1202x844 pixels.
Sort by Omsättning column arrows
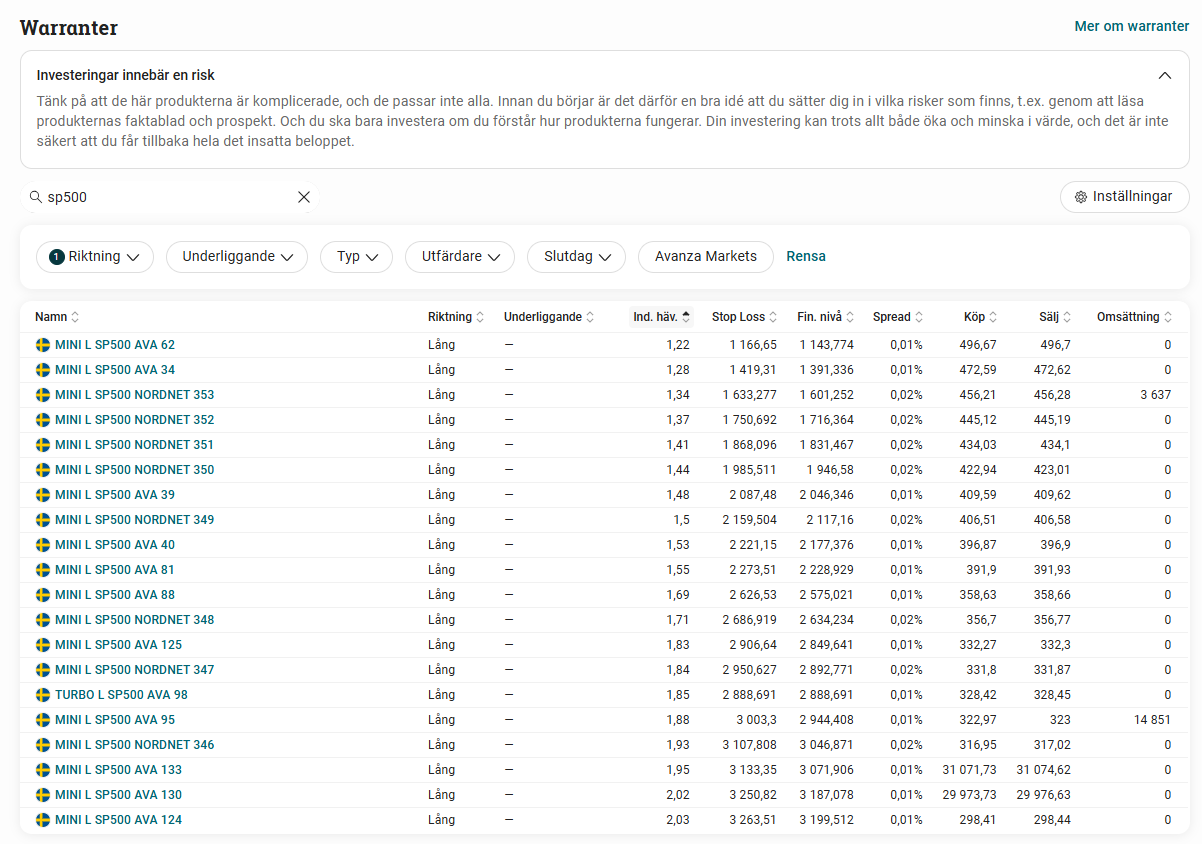(x=1167, y=317)
